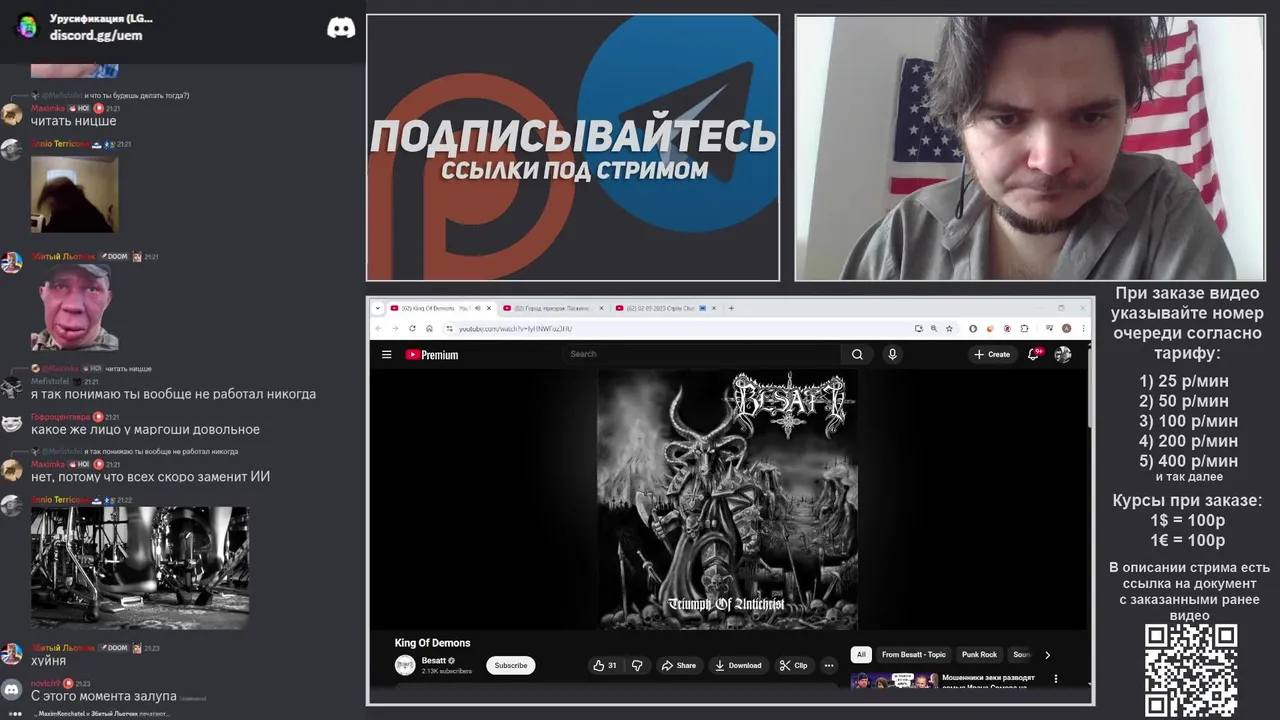Open the browser extensions puzzle icon

1023,328
